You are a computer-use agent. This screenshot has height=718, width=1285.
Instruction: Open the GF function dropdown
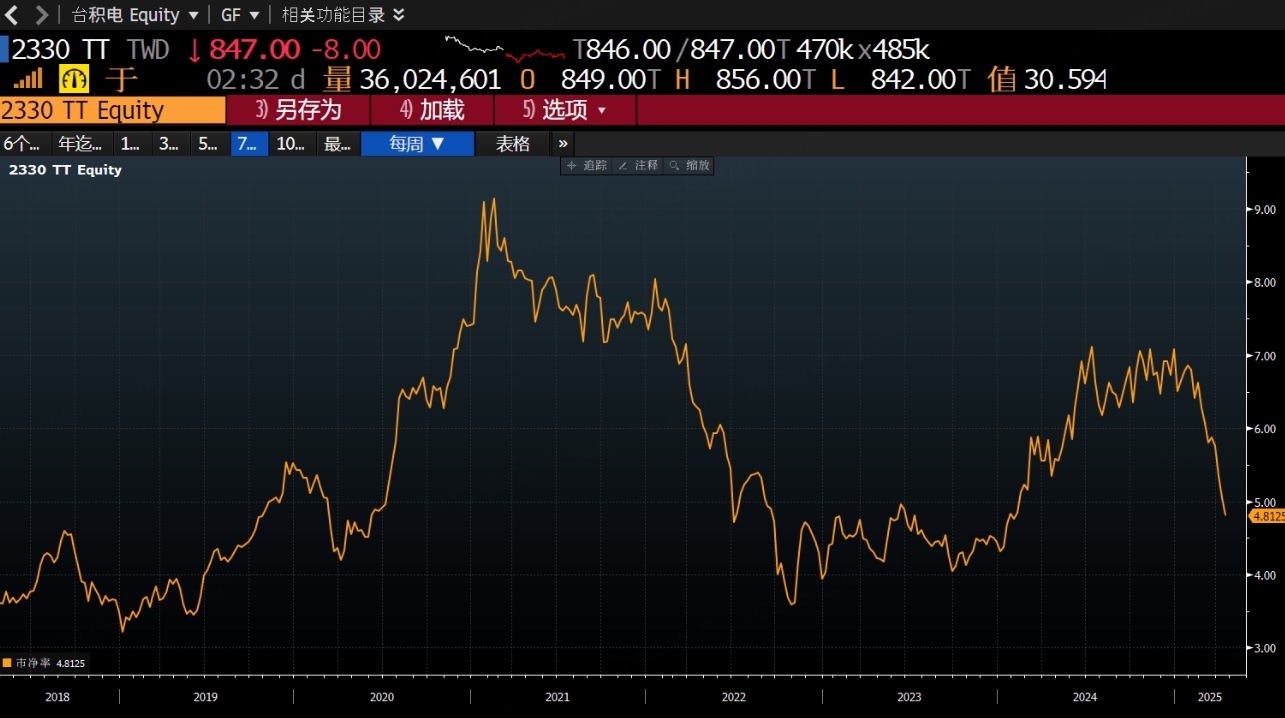click(x=240, y=15)
